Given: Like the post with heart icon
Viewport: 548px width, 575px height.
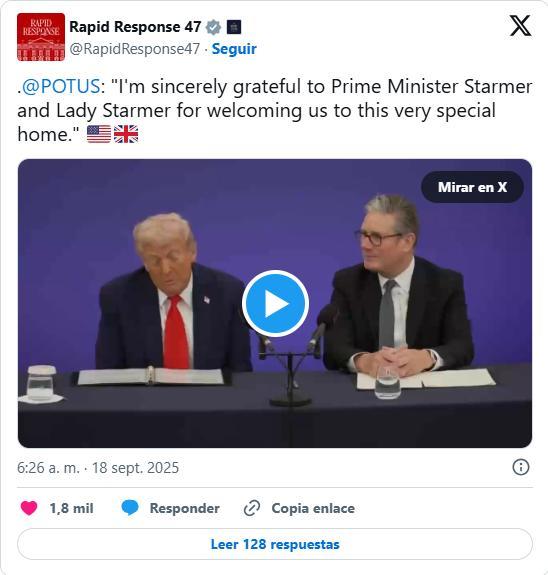Looking at the screenshot, I should coord(29,508).
